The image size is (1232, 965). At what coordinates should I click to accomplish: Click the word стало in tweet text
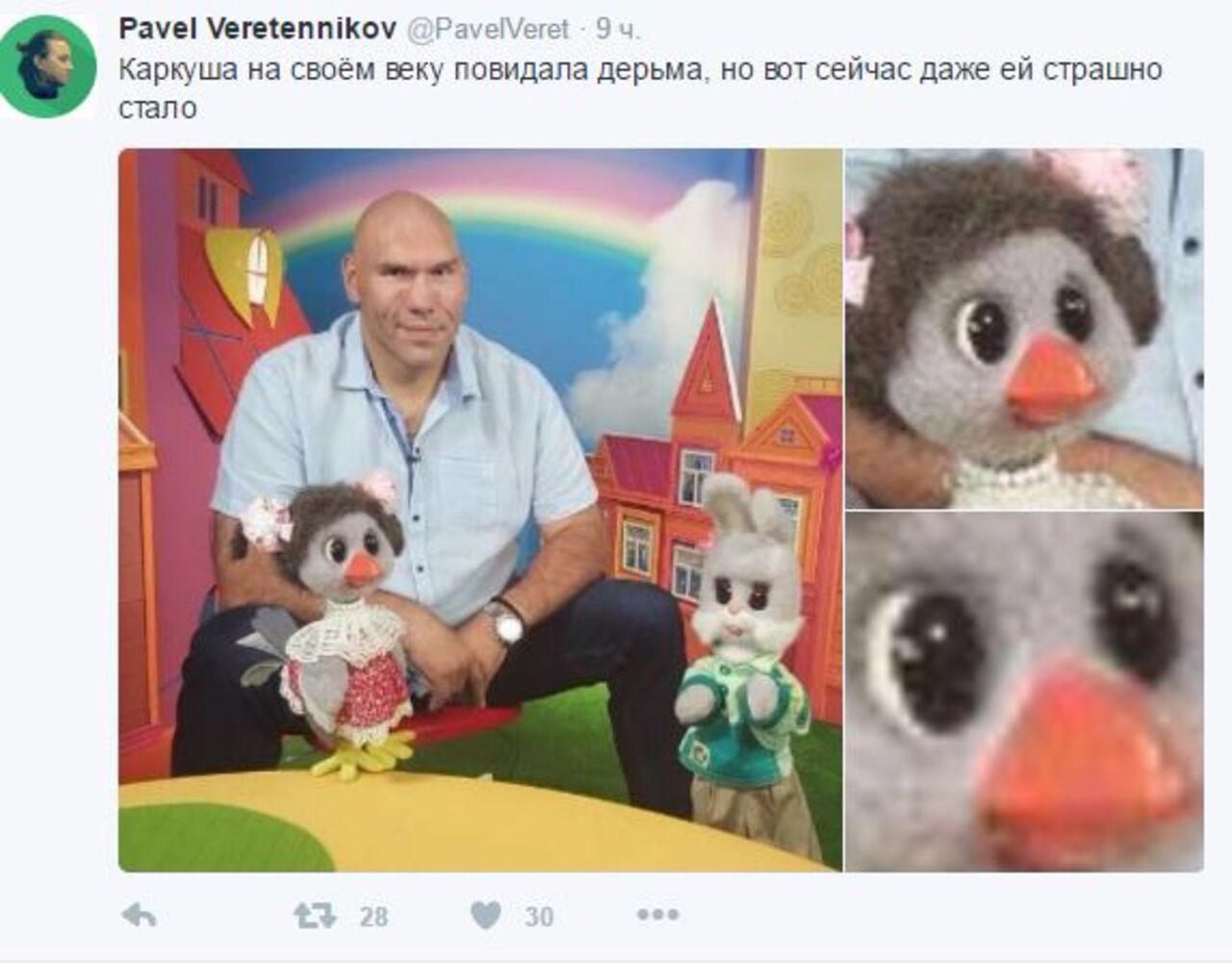tap(157, 108)
